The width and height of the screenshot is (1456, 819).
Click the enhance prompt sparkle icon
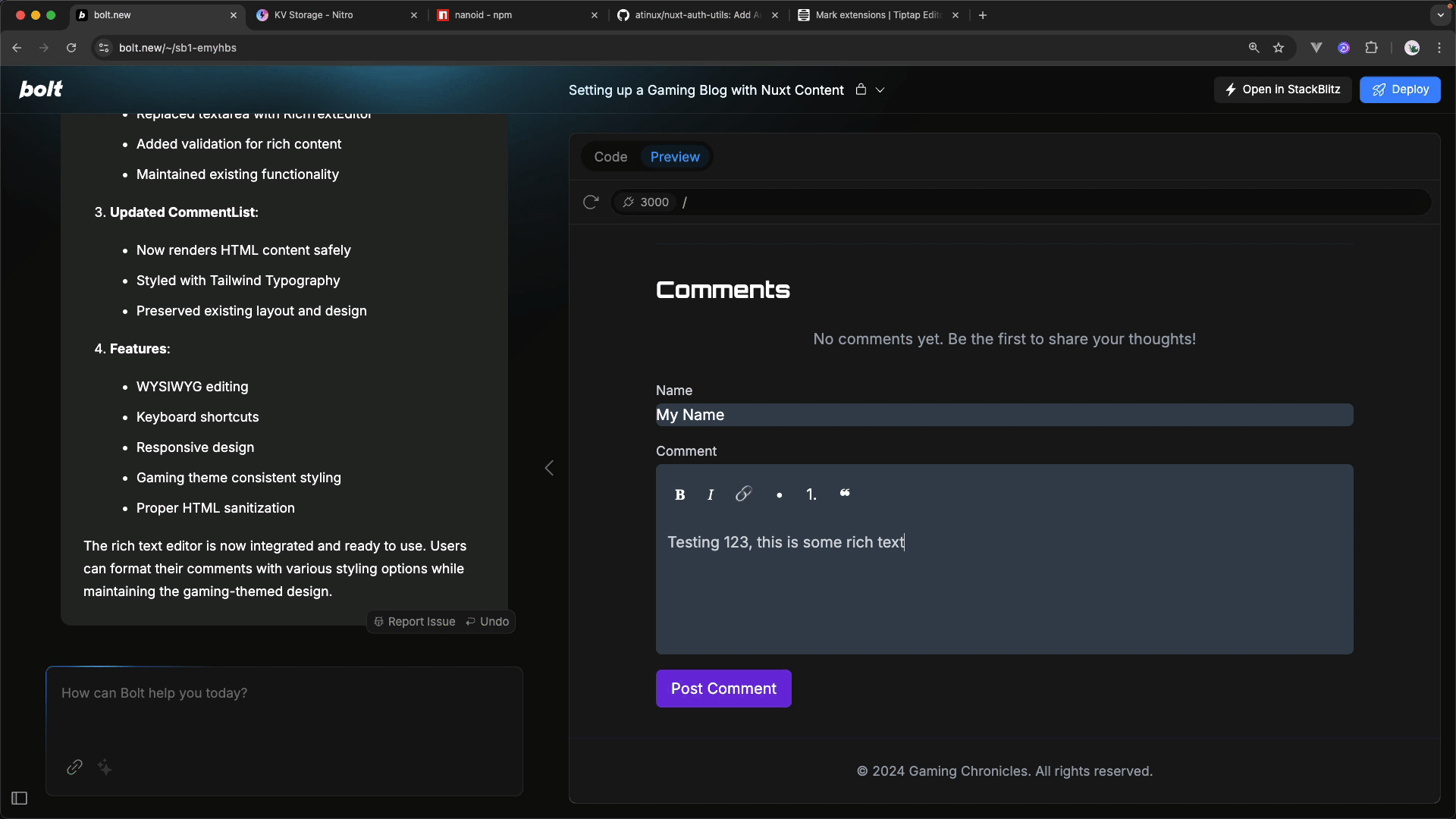pos(105,767)
